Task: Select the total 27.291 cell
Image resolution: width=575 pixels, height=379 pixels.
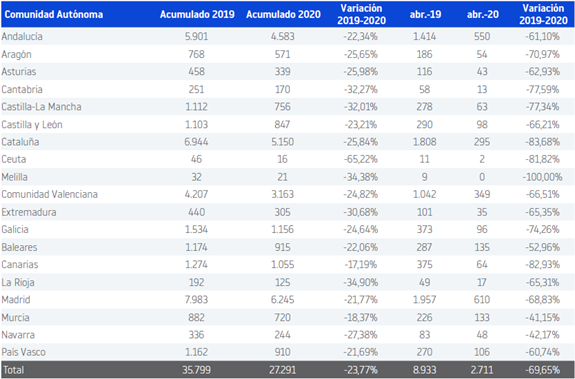Action: coord(282,370)
